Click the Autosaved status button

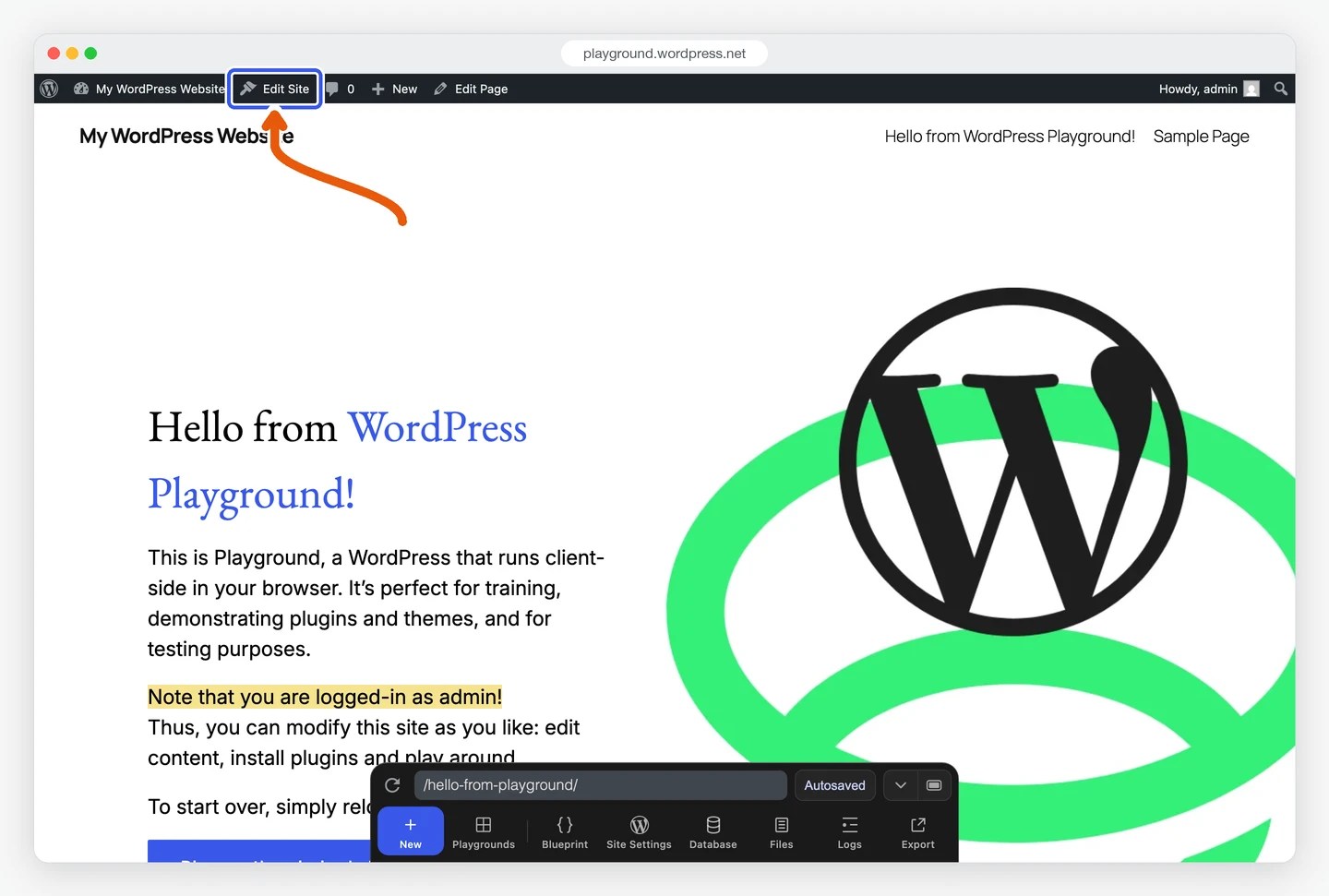834,785
